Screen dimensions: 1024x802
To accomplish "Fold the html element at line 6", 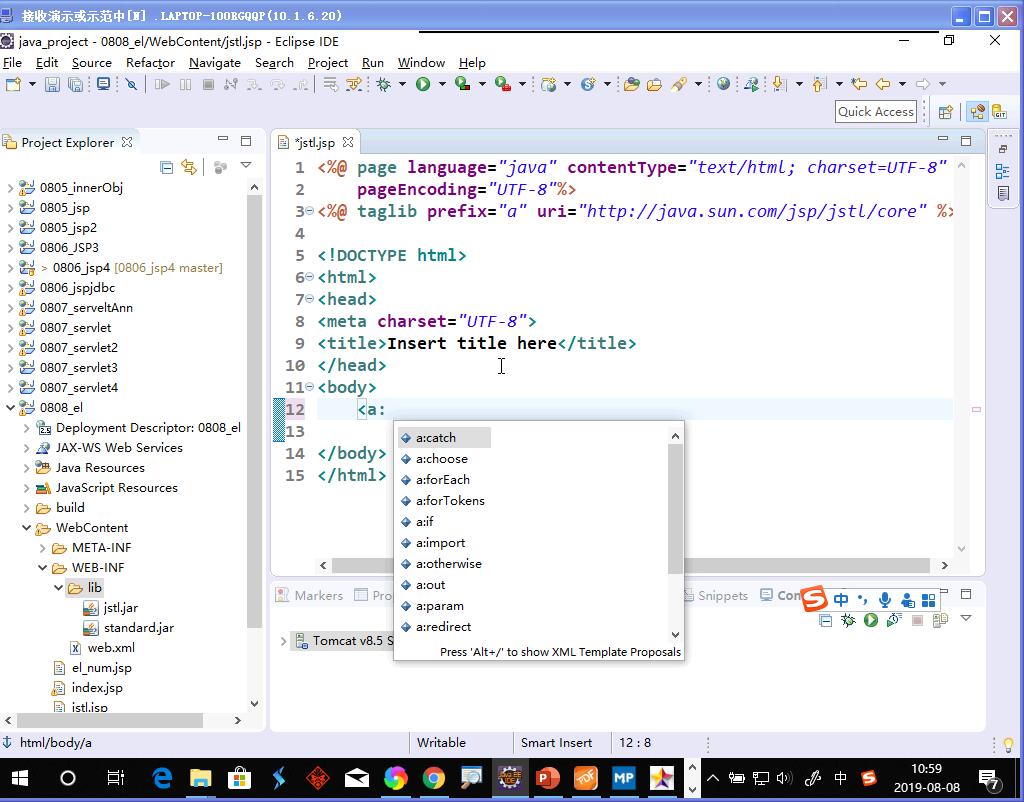I will (x=310, y=276).
